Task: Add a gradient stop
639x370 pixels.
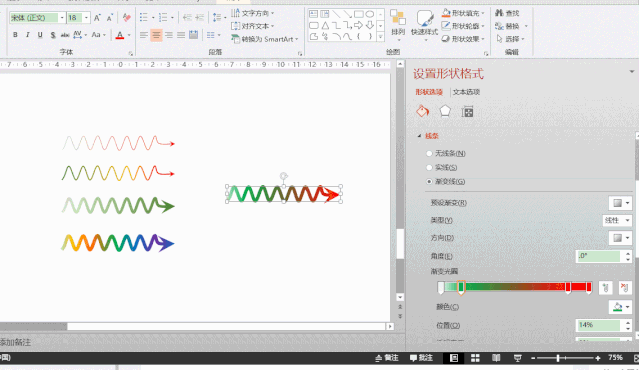Action: [606, 288]
